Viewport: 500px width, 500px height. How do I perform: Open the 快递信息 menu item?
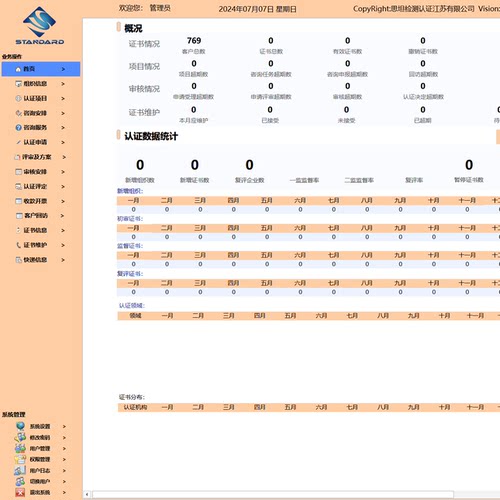(35, 260)
